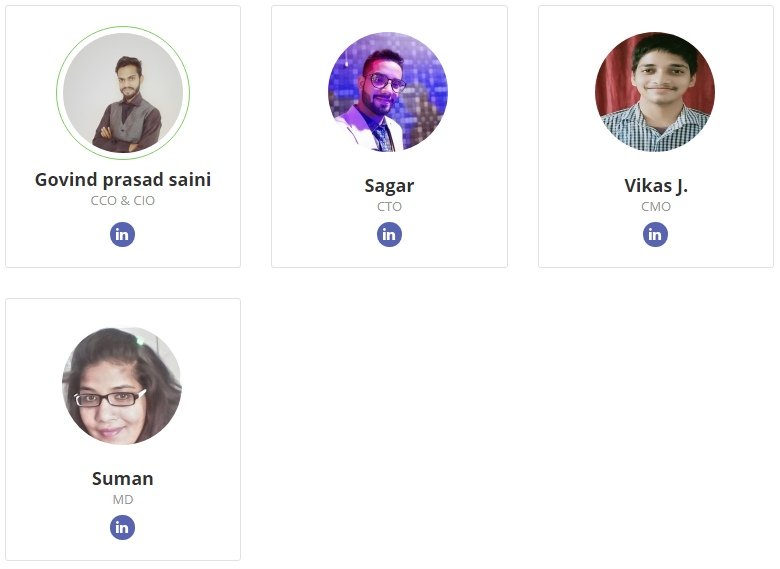Screen dimensions: 780x569
Task: Select the CTO title text
Action: pyautogui.click(x=389, y=207)
